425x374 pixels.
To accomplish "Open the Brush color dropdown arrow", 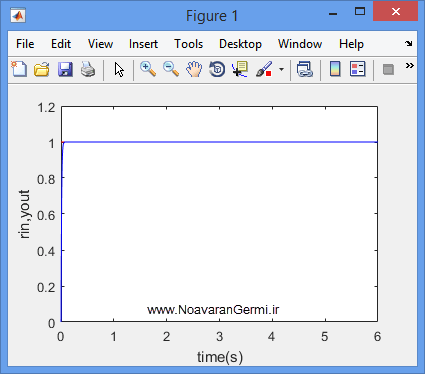I will (x=282, y=69).
